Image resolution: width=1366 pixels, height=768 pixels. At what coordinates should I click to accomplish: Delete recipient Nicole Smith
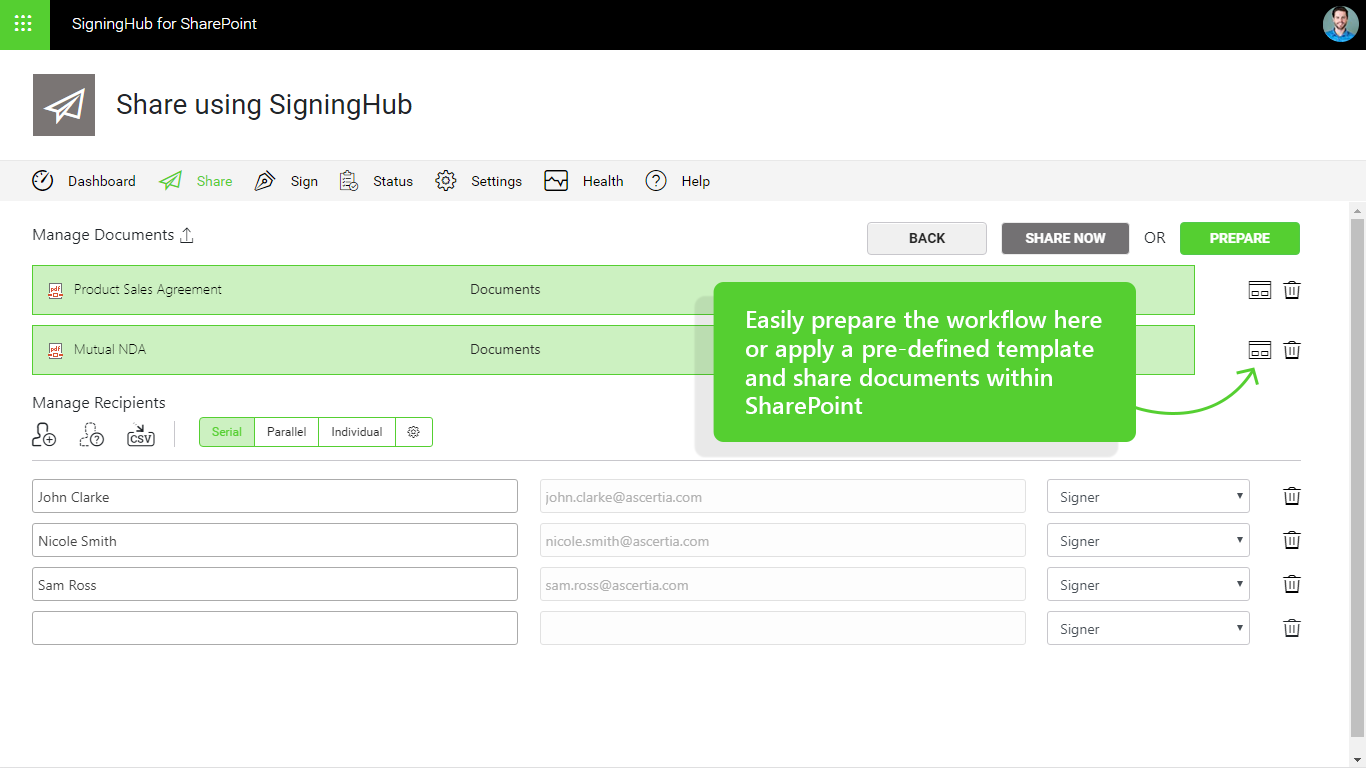(1292, 540)
